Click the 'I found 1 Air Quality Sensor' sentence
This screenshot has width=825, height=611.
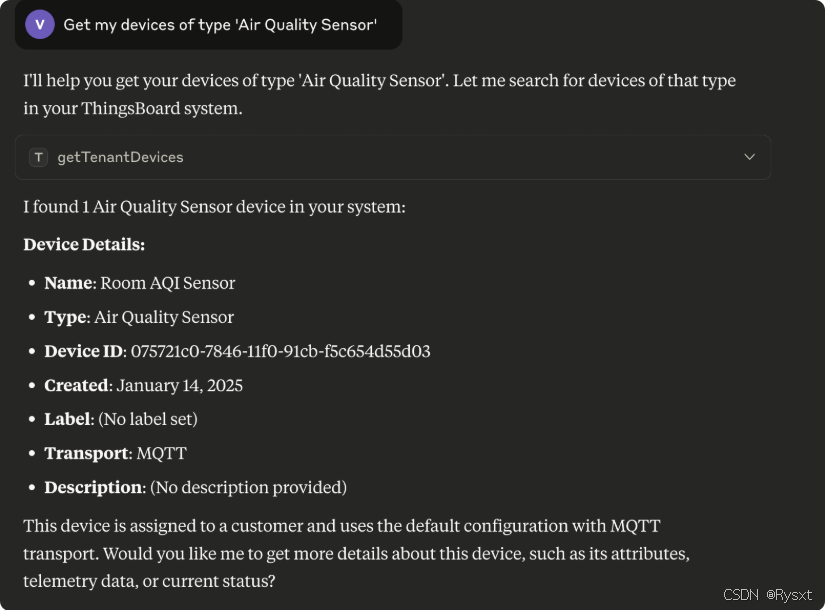click(214, 207)
